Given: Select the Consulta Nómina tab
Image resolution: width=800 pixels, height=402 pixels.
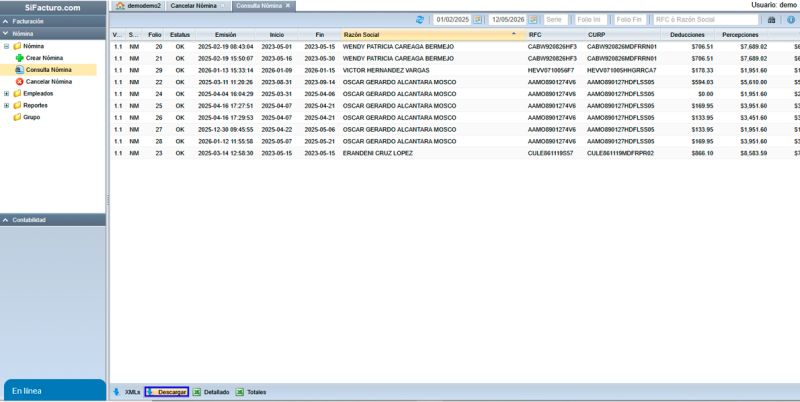Looking at the screenshot, I should (264, 6).
